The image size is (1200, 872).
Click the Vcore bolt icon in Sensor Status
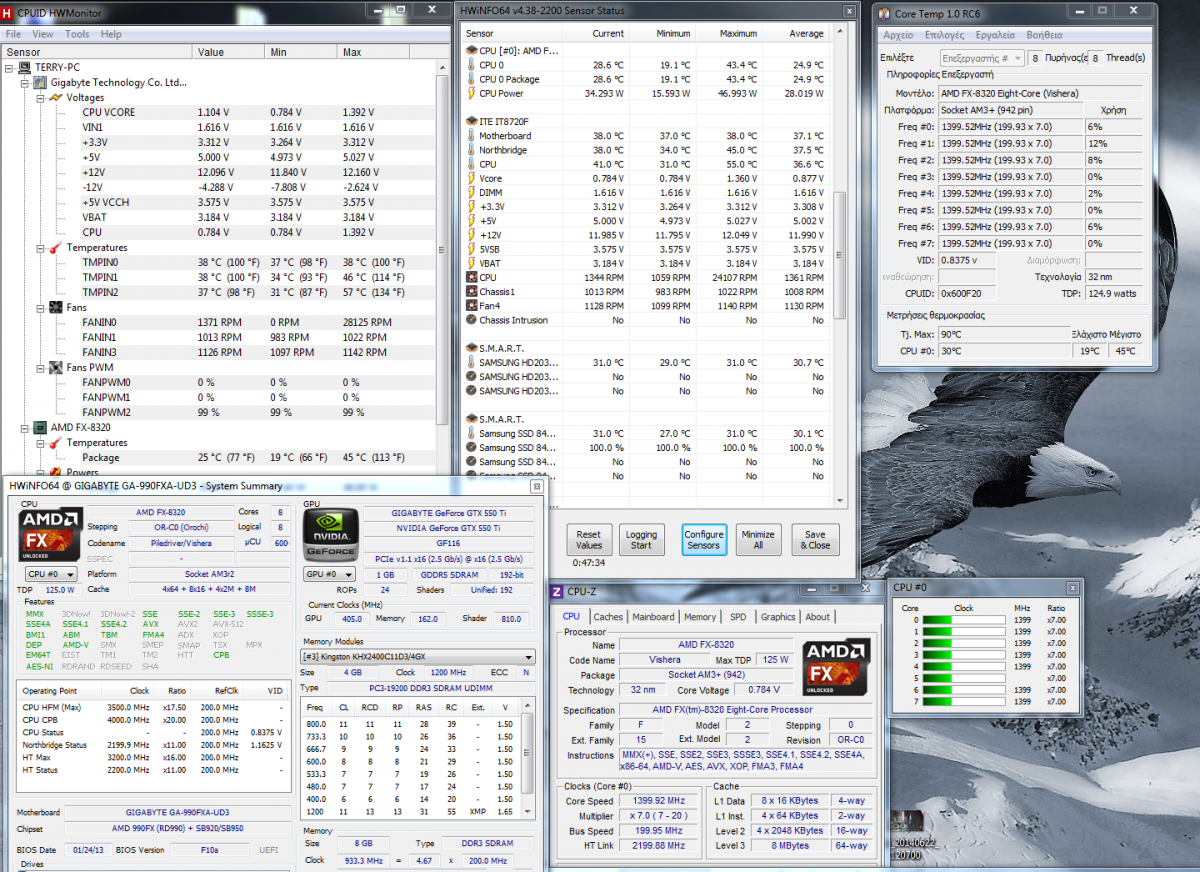(x=471, y=178)
